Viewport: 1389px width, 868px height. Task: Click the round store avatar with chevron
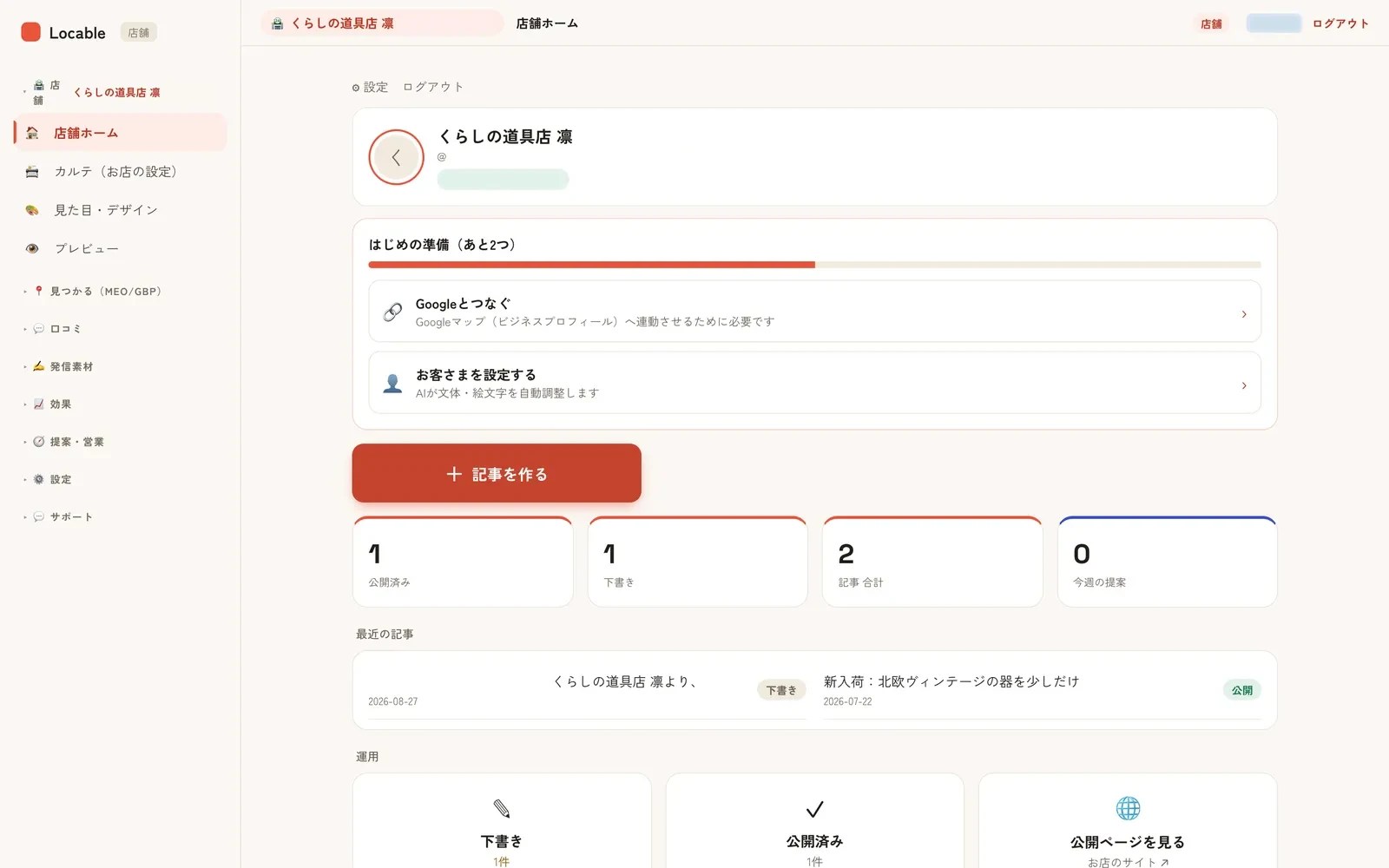[396, 157]
